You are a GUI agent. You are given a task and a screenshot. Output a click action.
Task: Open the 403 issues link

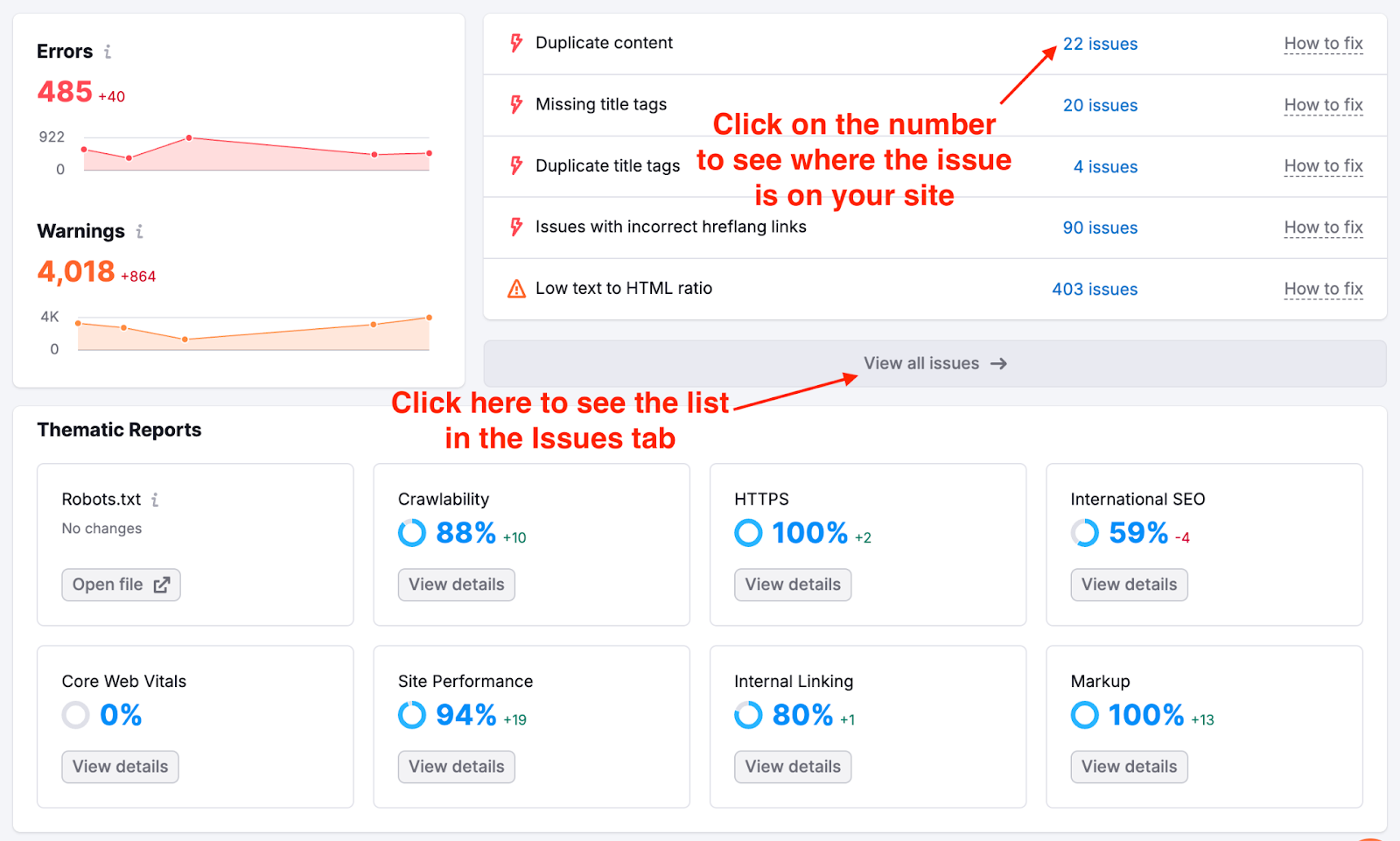click(x=1095, y=289)
